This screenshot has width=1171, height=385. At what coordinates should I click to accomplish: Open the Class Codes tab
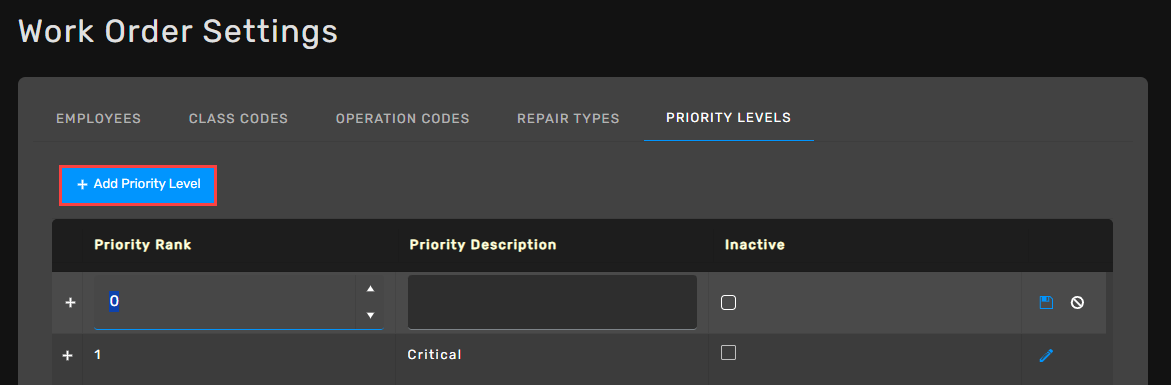[x=238, y=119]
